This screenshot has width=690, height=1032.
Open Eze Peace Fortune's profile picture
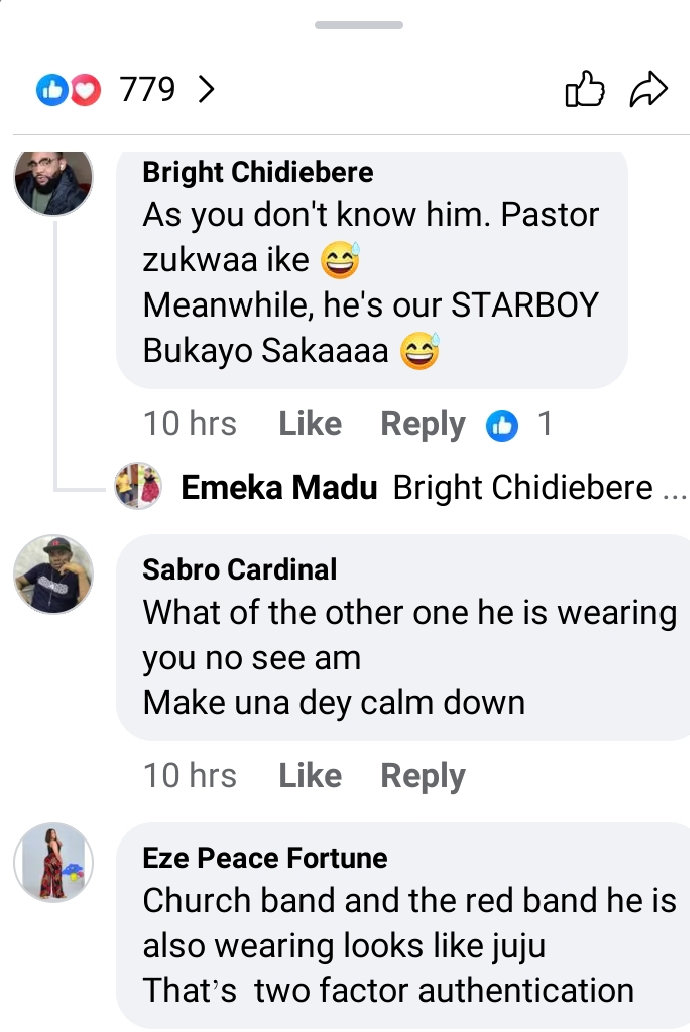coord(54,862)
